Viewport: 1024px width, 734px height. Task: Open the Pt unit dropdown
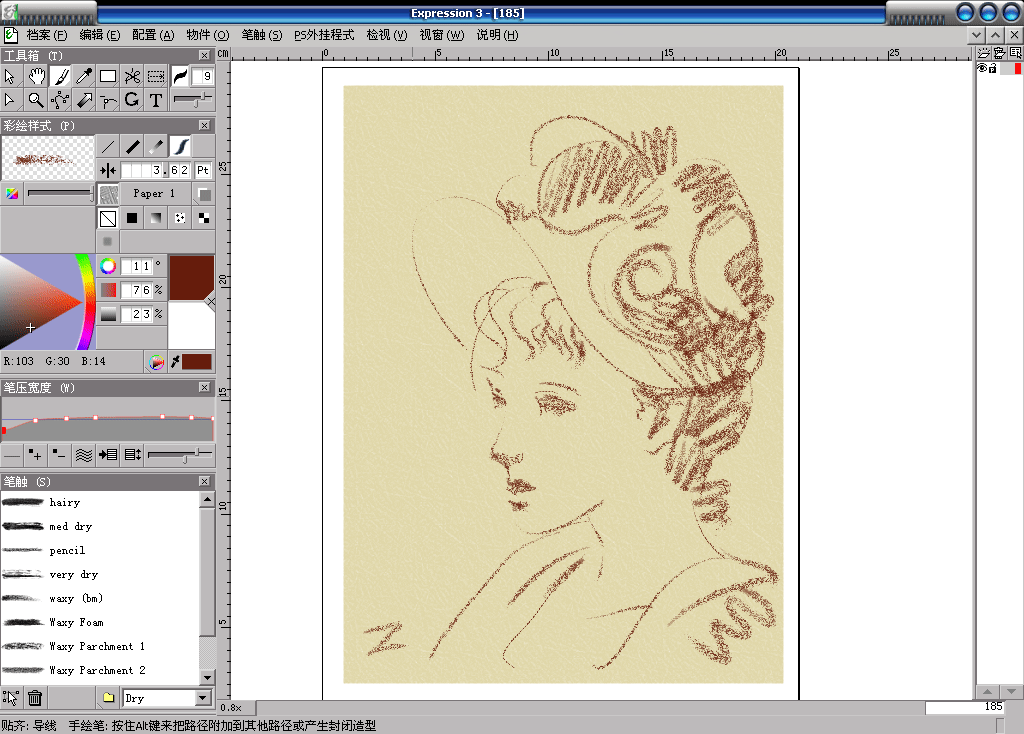click(203, 170)
